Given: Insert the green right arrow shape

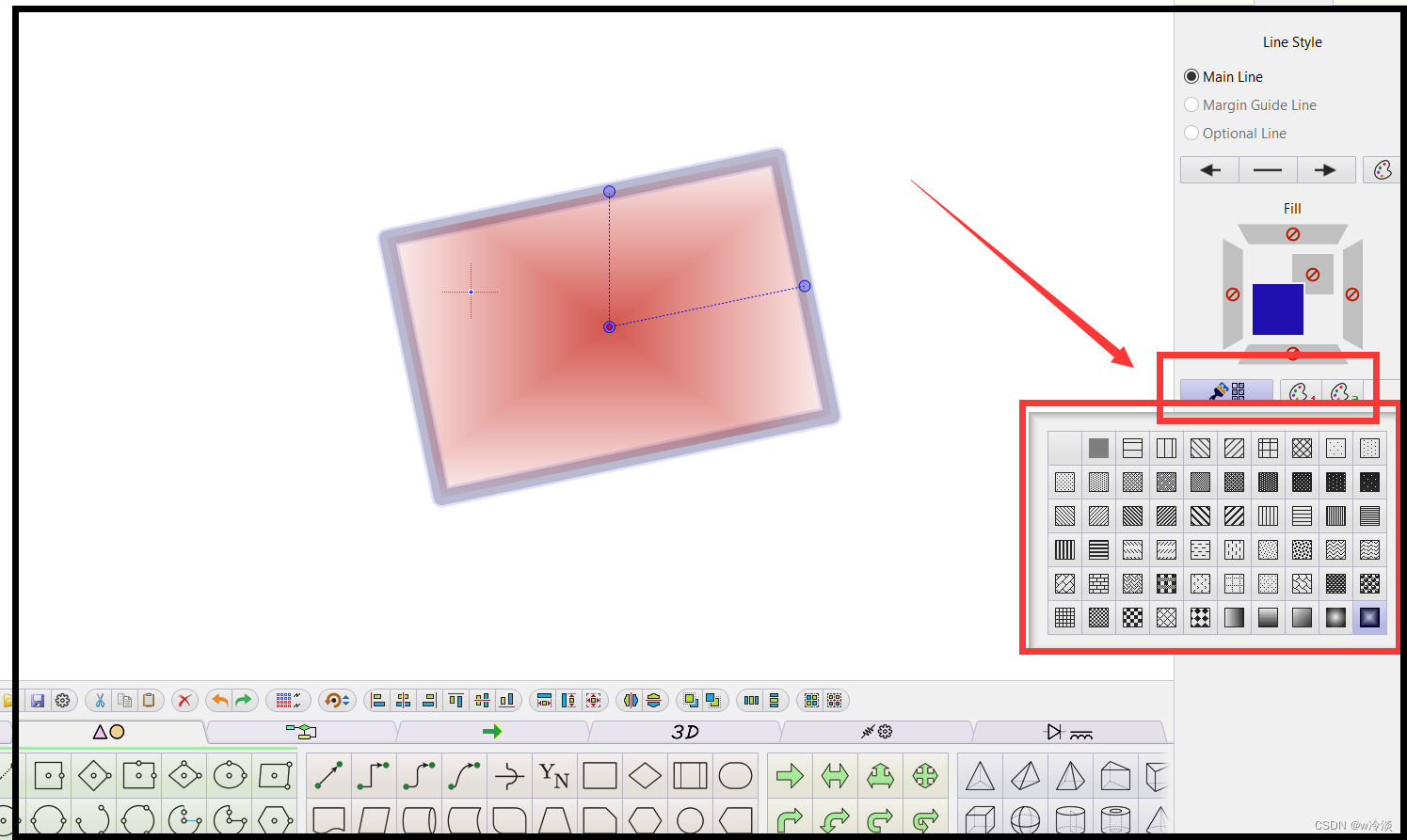Looking at the screenshot, I should 790,776.
